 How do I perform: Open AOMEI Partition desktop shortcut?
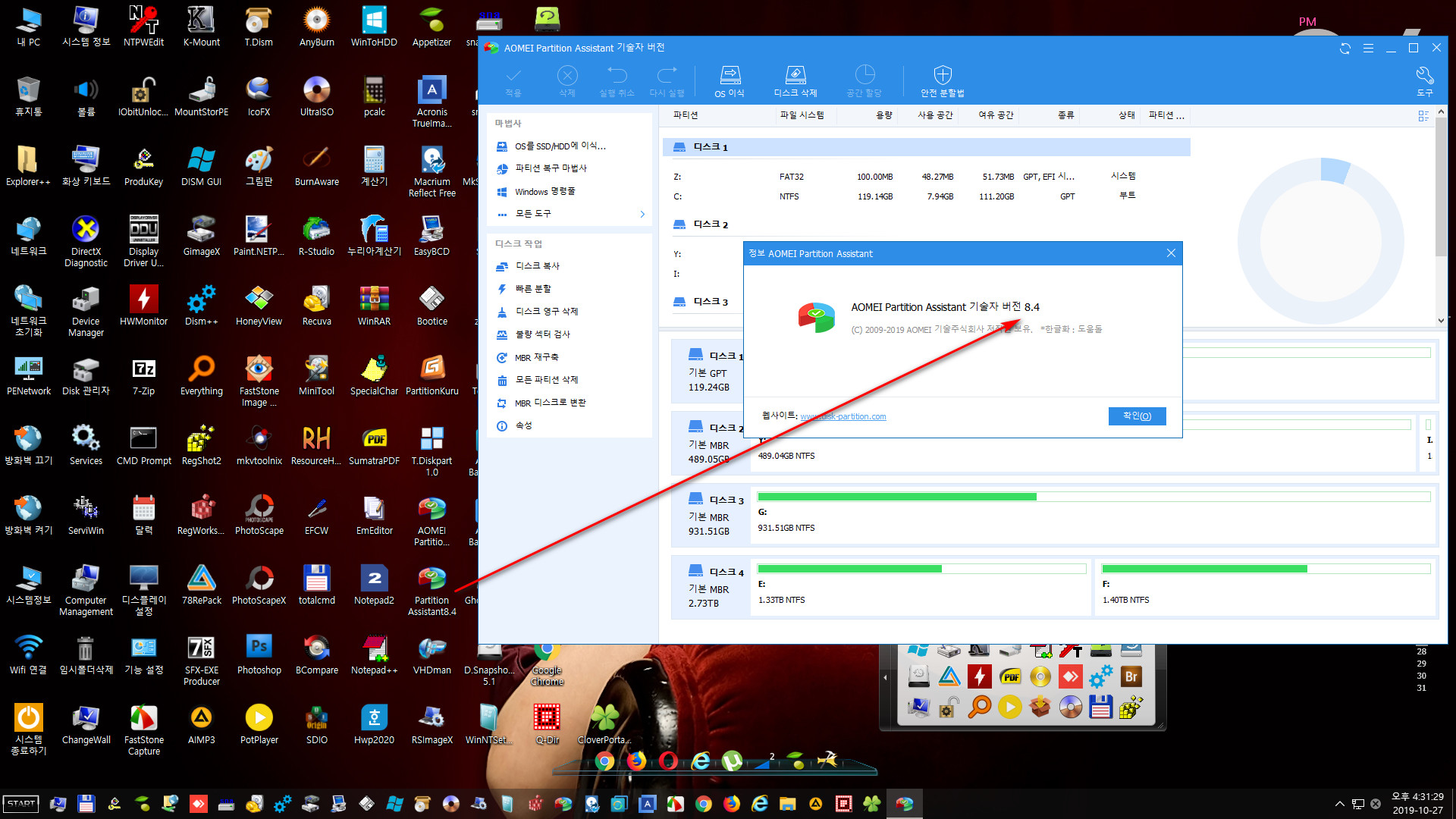point(431,520)
